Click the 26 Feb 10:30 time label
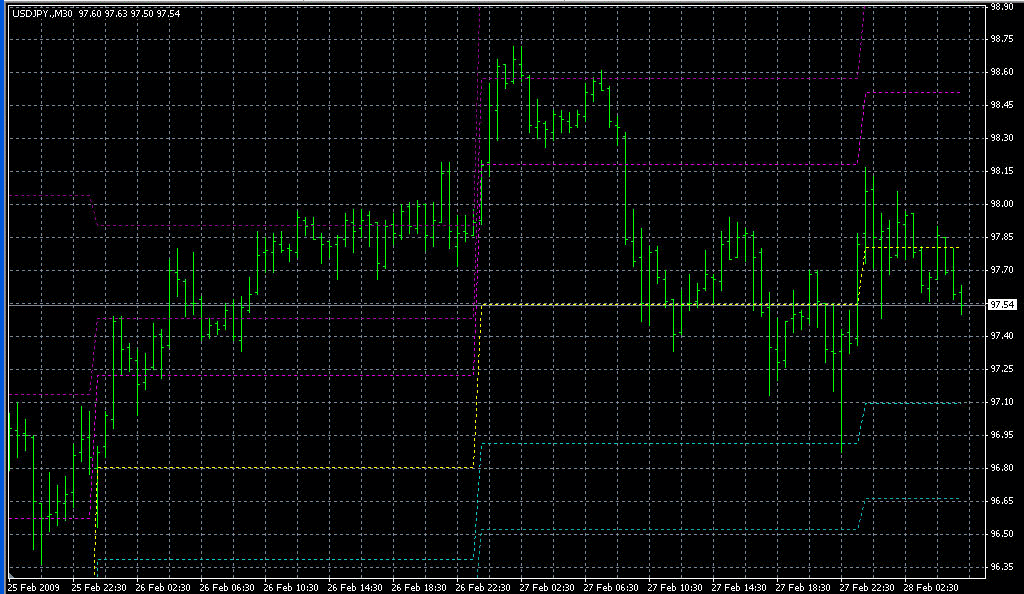Screen dimensions: 1024x594 [291, 585]
